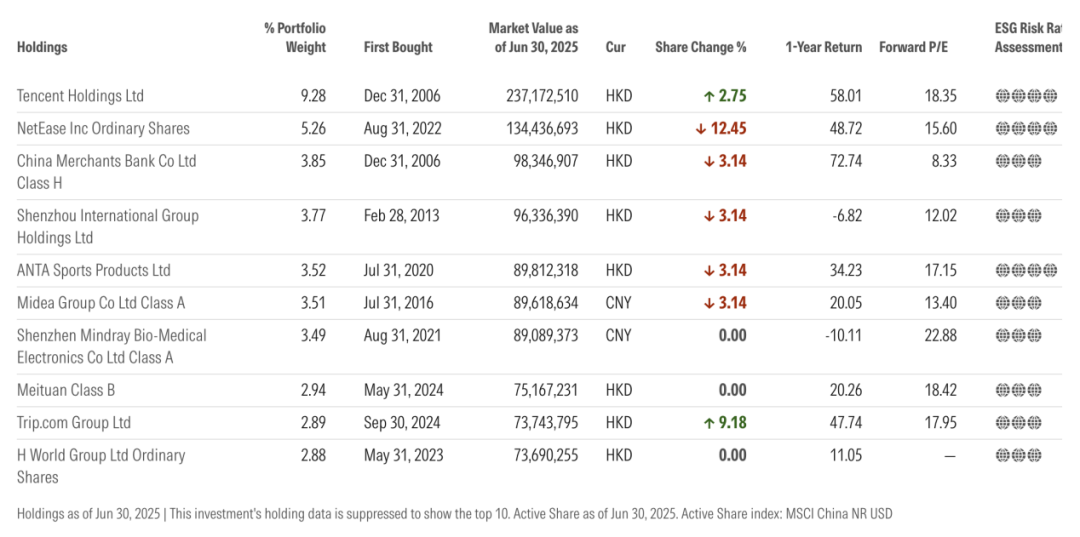Click the Share Change % column header
The image size is (1080, 537).
tap(700, 47)
